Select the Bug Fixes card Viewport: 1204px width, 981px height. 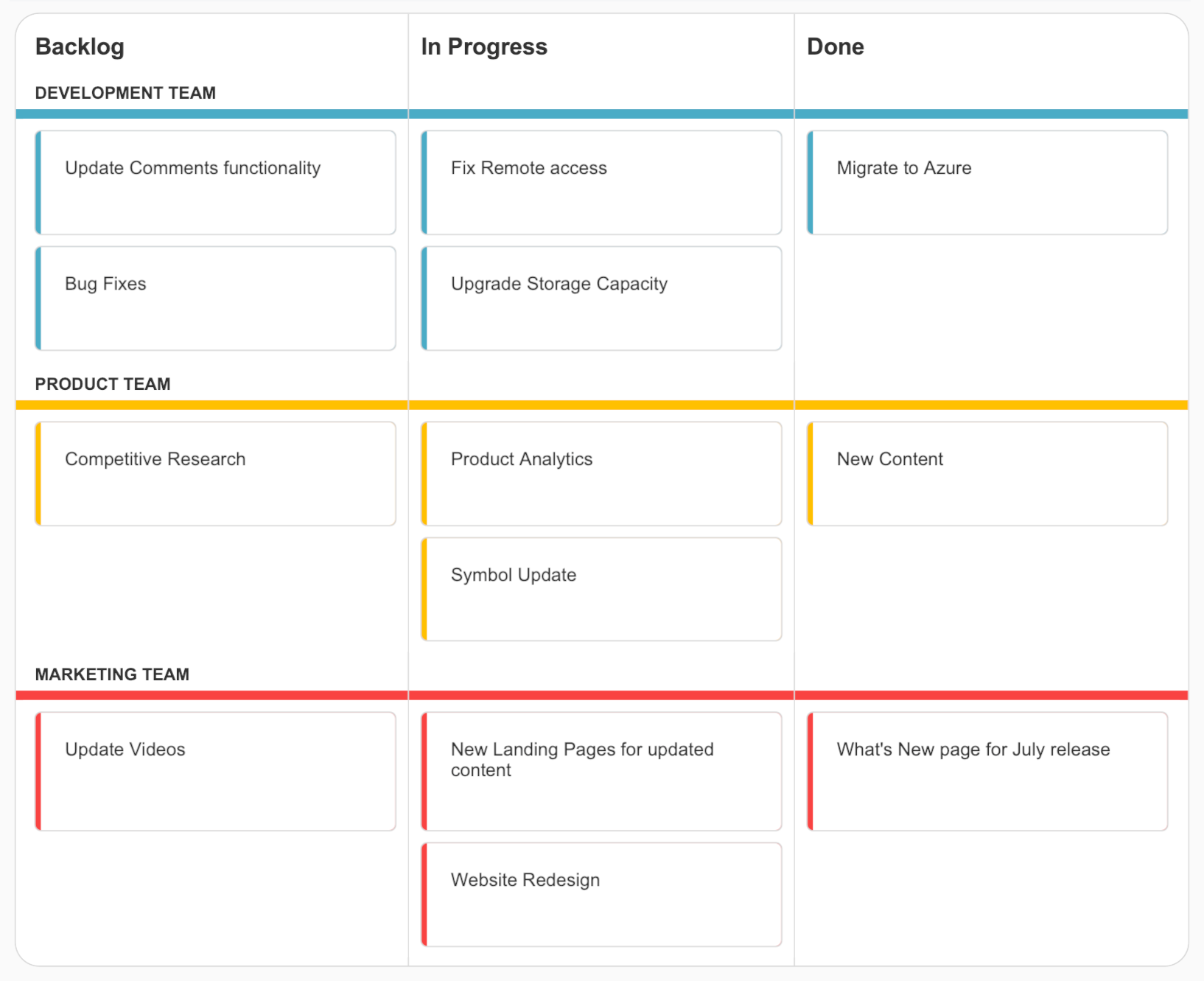click(215, 298)
